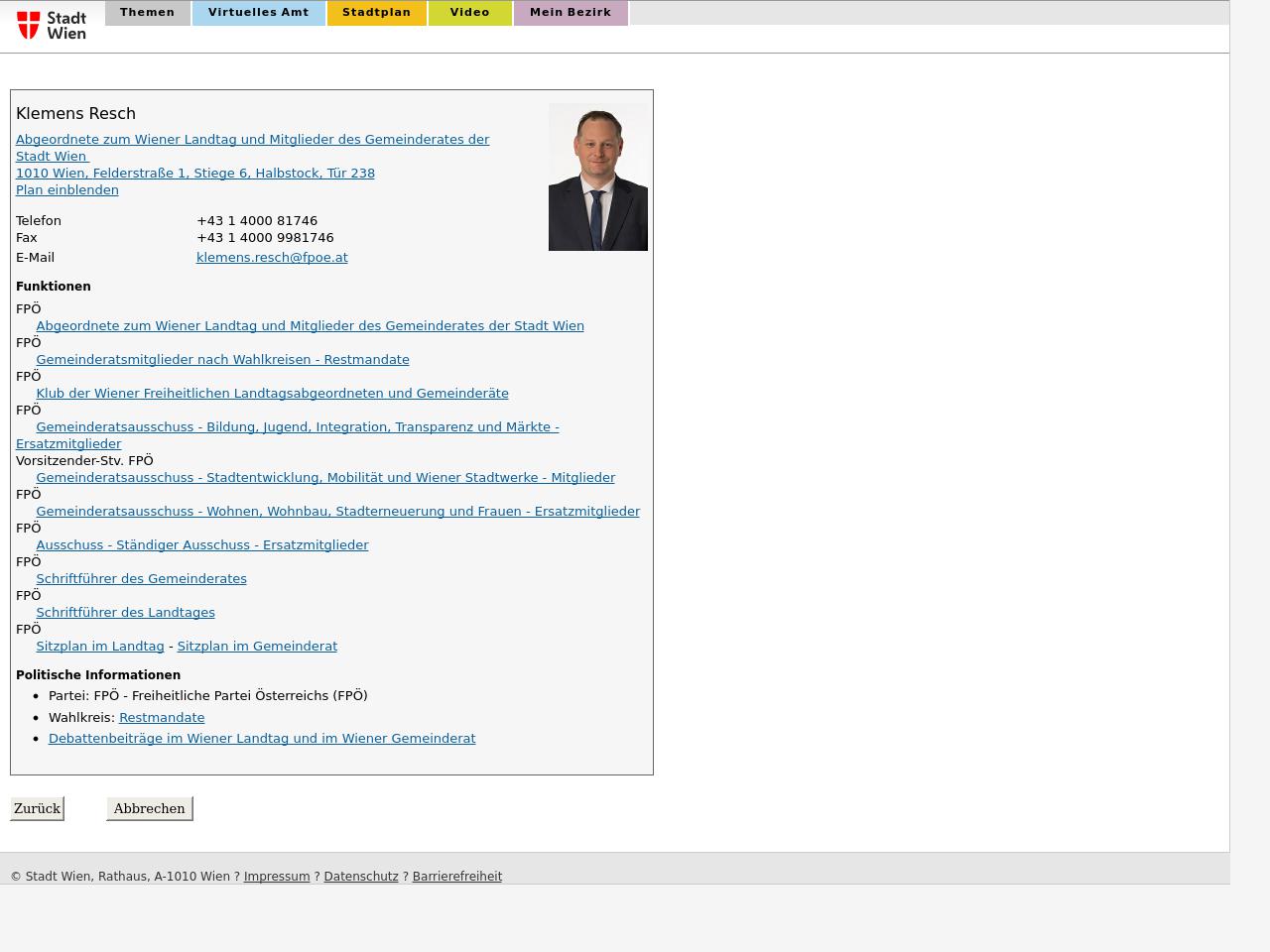1270x952 pixels.
Task: Open the Impressum footer link
Action: [x=277, y=877]
